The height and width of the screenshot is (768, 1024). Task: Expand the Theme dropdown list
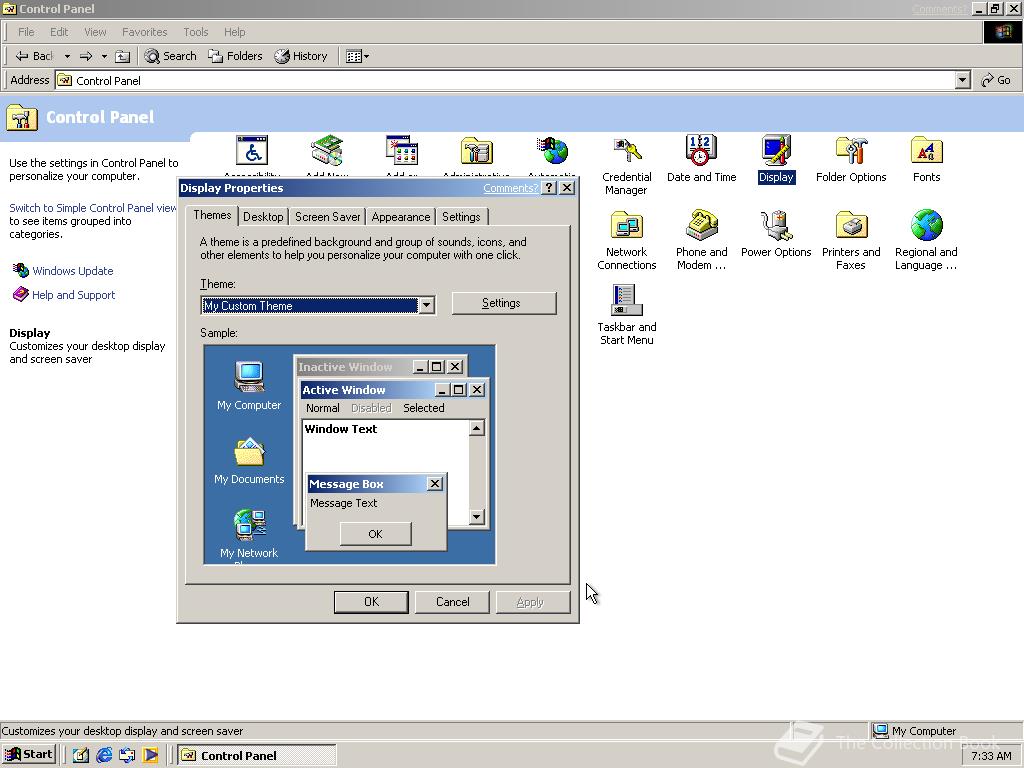(x=426, y=305)
